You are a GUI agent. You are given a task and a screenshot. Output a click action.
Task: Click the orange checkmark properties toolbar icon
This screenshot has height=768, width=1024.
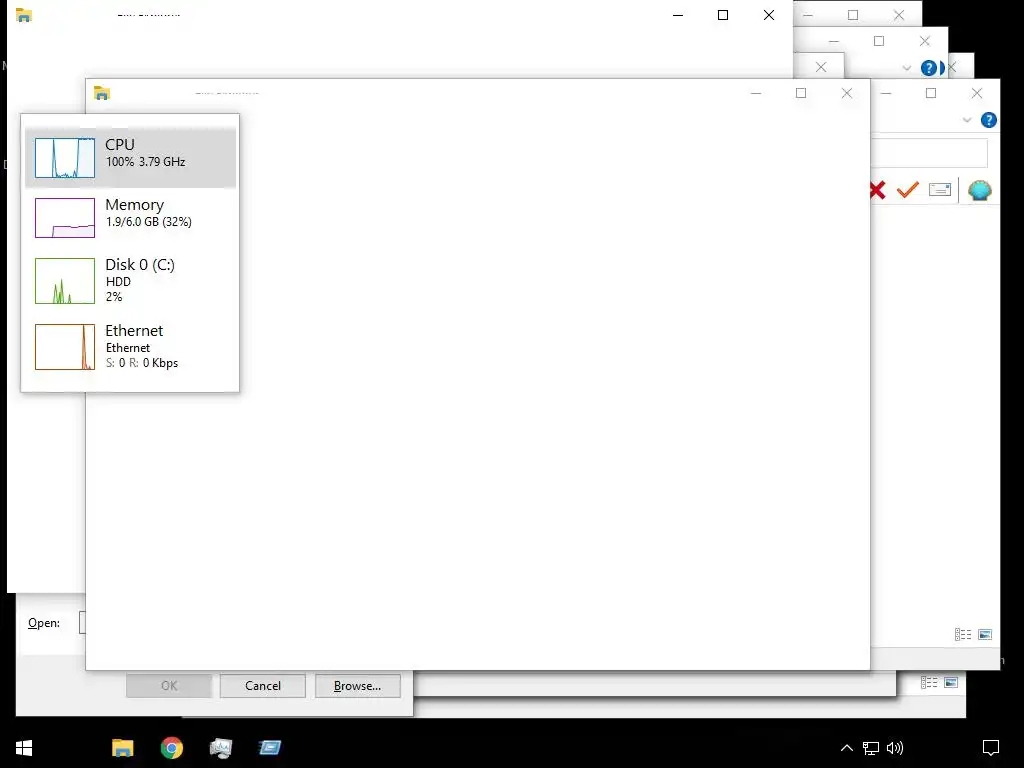[x=908, y=189]
